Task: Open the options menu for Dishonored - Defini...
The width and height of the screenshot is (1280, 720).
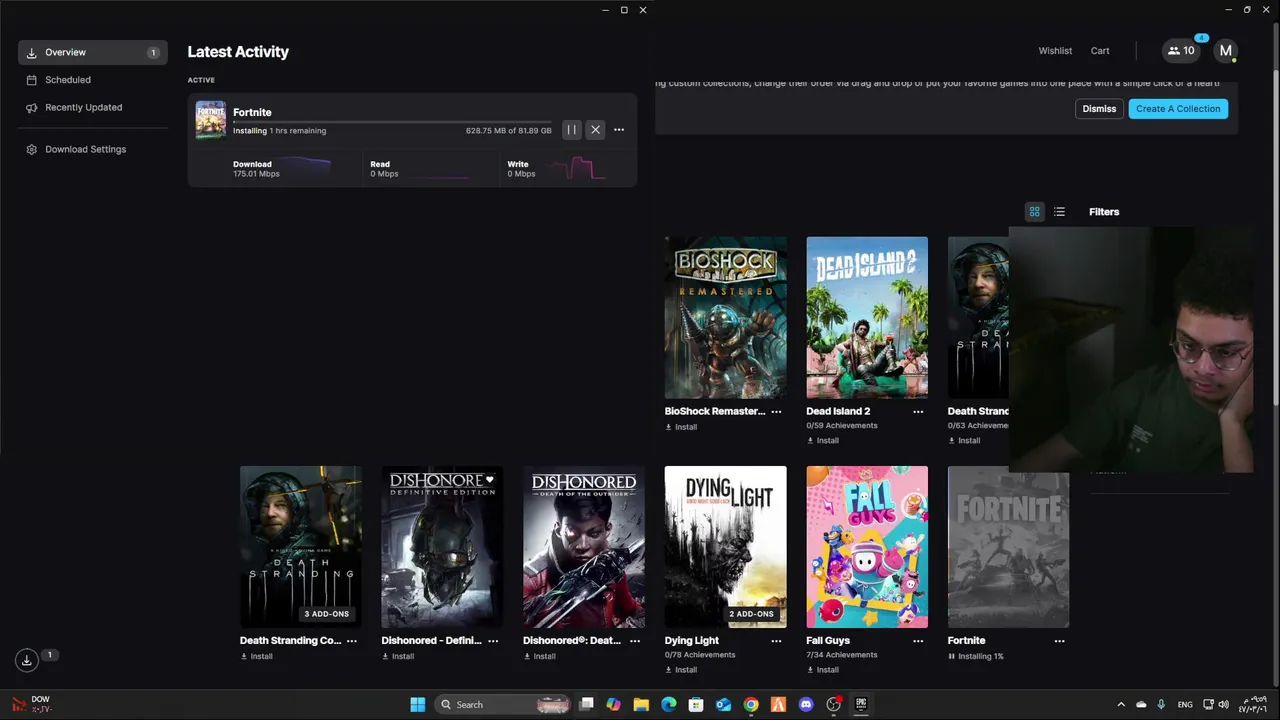Action: coord(493,641)
